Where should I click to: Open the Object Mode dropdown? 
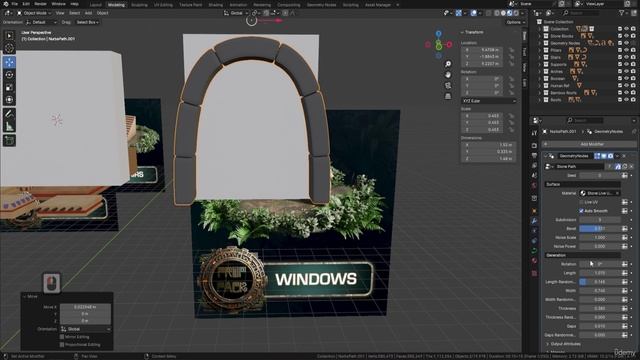pos(34,13)
